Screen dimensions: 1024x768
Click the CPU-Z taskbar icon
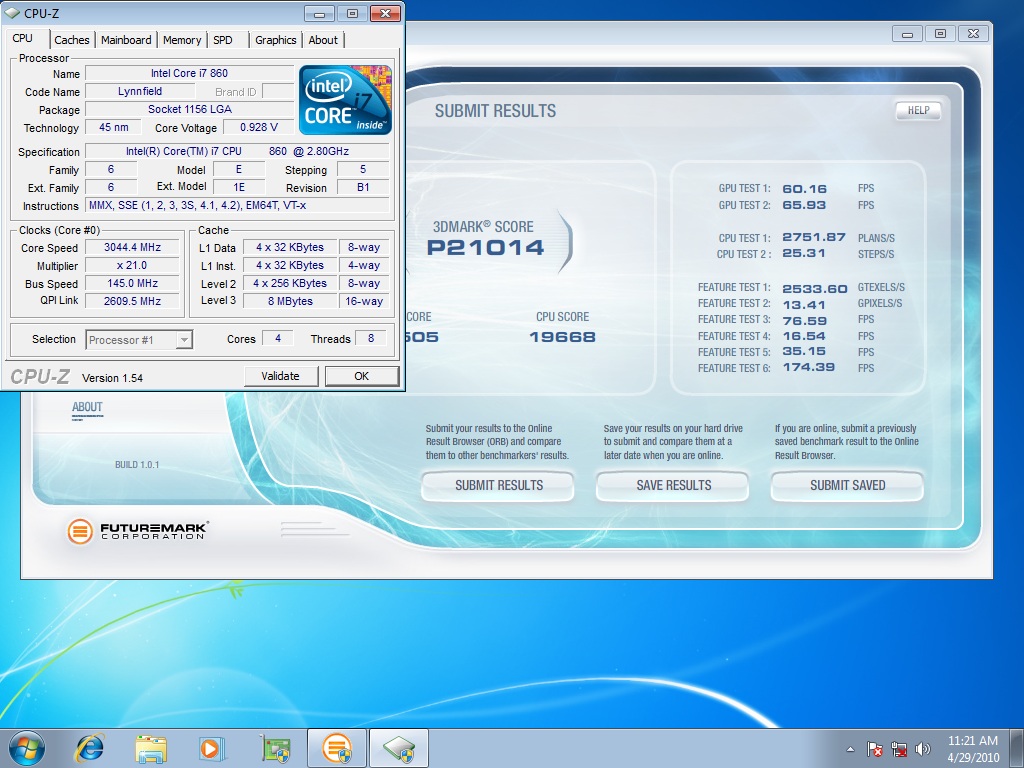398,747
